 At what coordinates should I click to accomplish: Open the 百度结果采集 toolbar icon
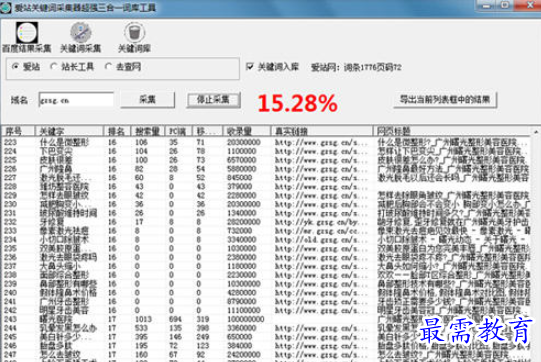point(27,37)
